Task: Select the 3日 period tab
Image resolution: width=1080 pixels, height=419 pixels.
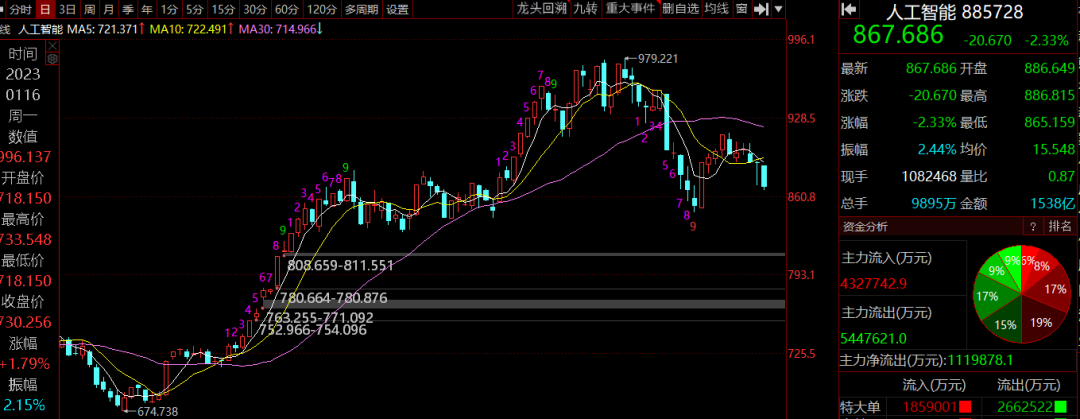Action: tap(68, 9)
